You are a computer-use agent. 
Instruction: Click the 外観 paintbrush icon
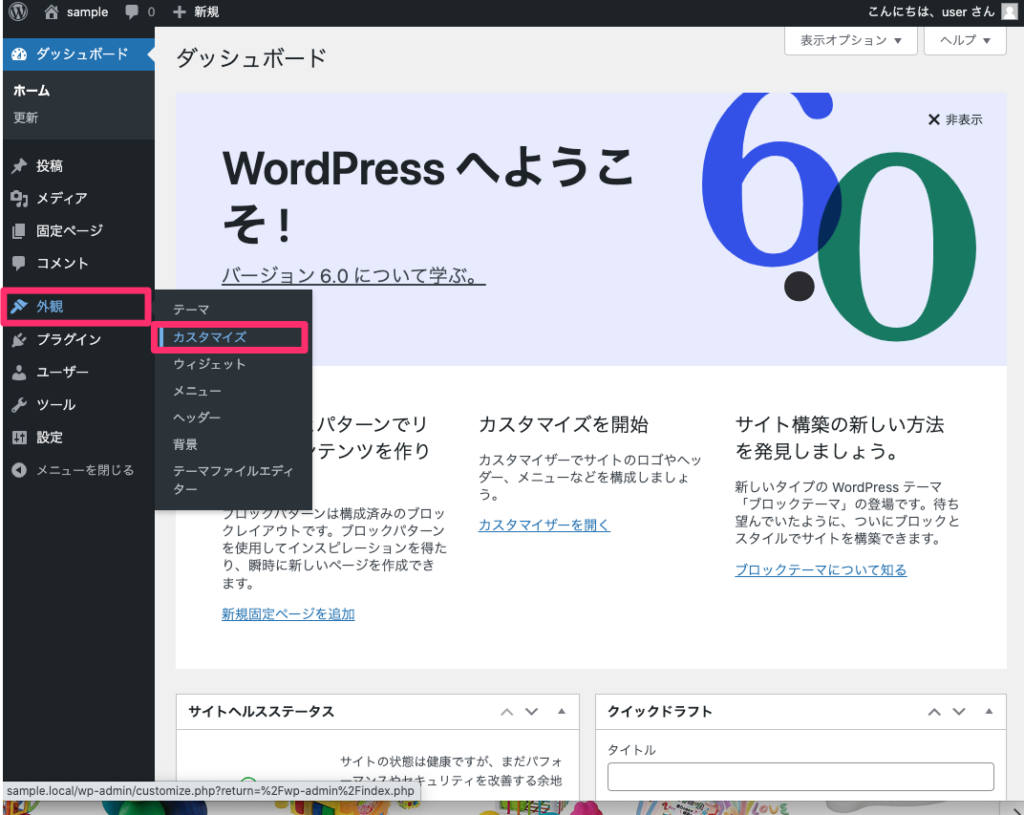[19, 306]
